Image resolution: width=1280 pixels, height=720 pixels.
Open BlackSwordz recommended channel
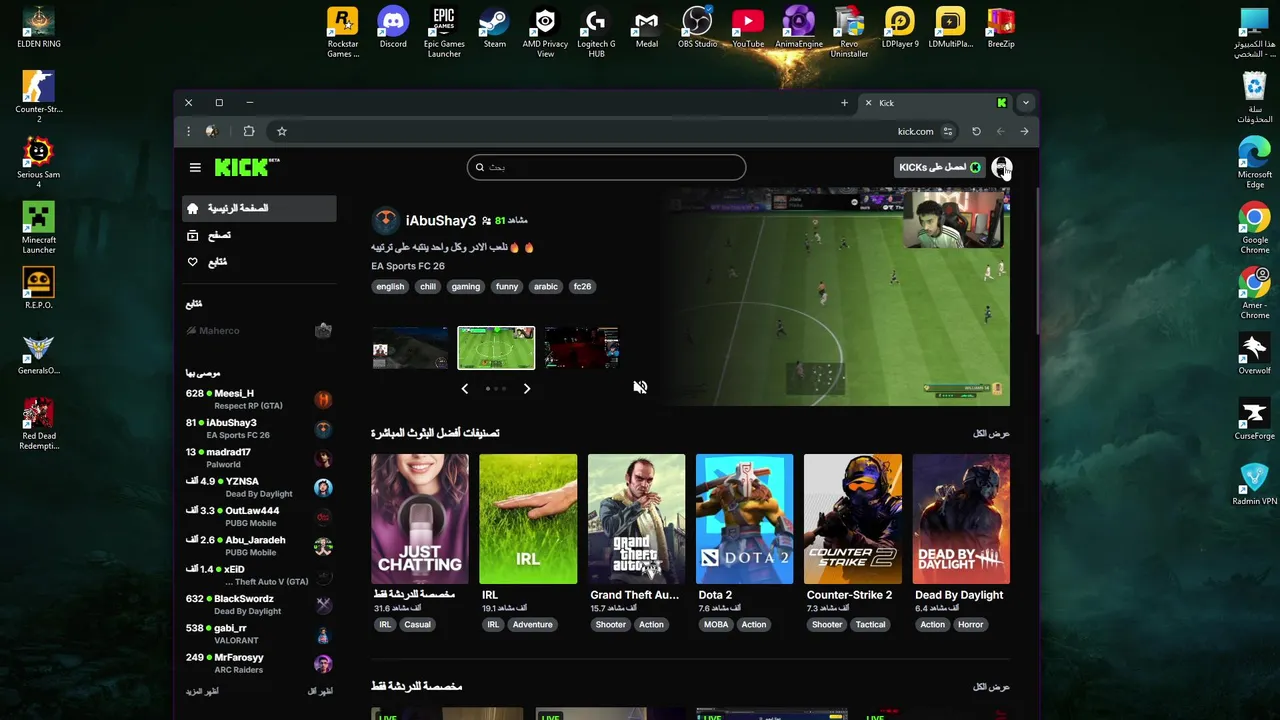click(259, 604)
